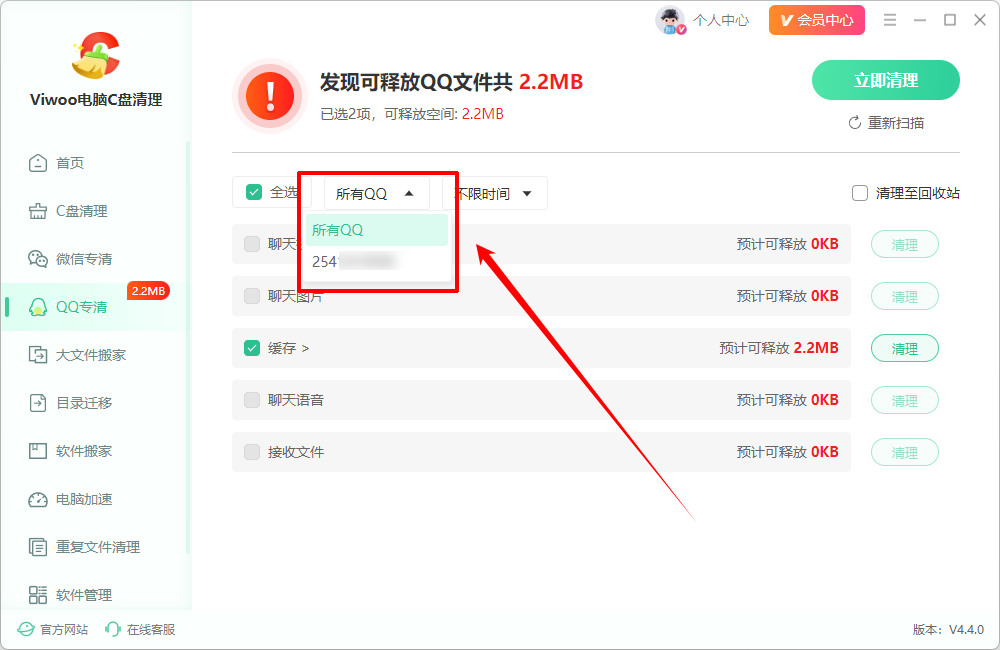1000x650 pixels.
Task: Click the sidebar vertical scrollbar
Action: tap(188, 348)
